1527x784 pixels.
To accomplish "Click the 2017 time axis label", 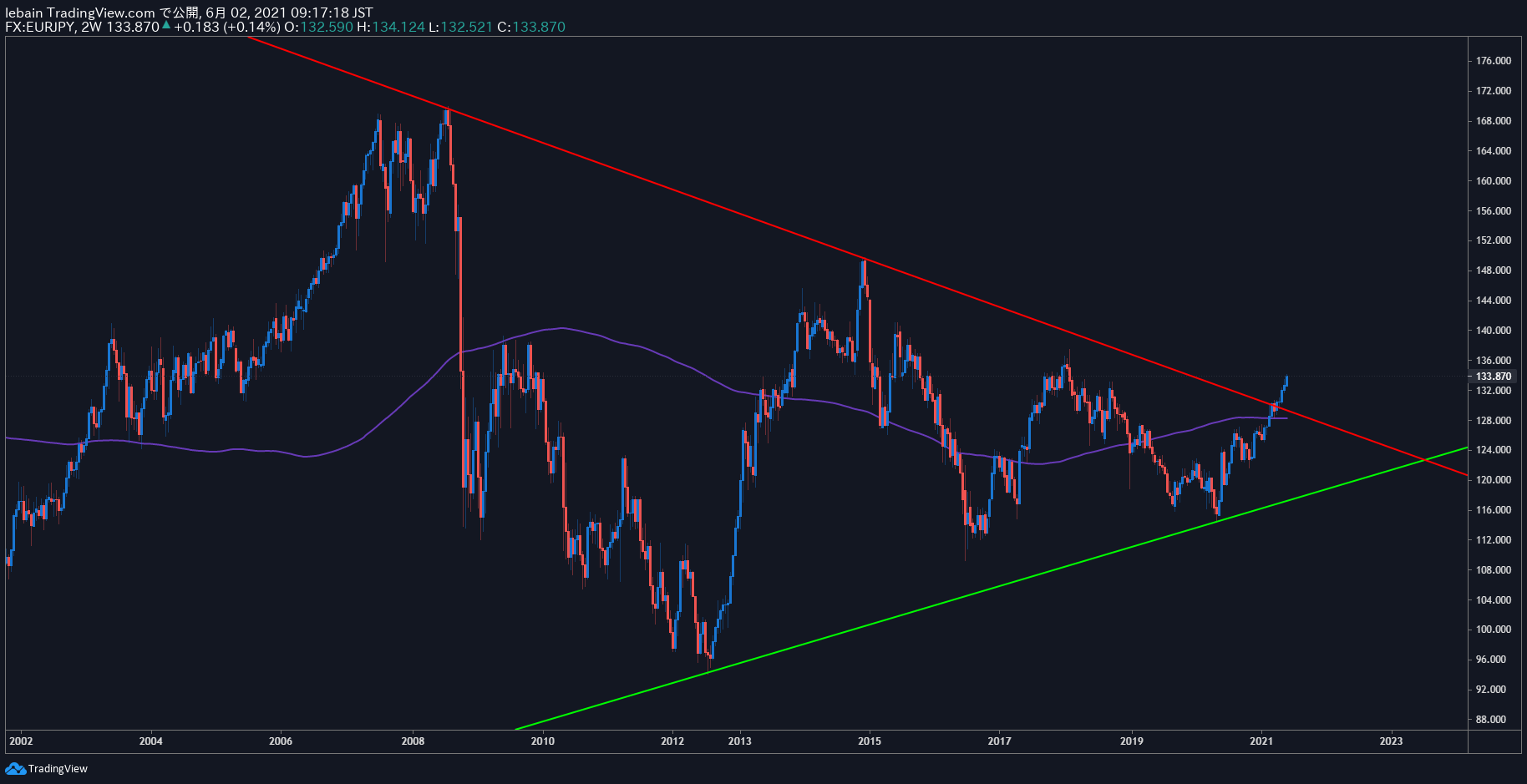I will pyautogui.click(x=1000, y=741).
